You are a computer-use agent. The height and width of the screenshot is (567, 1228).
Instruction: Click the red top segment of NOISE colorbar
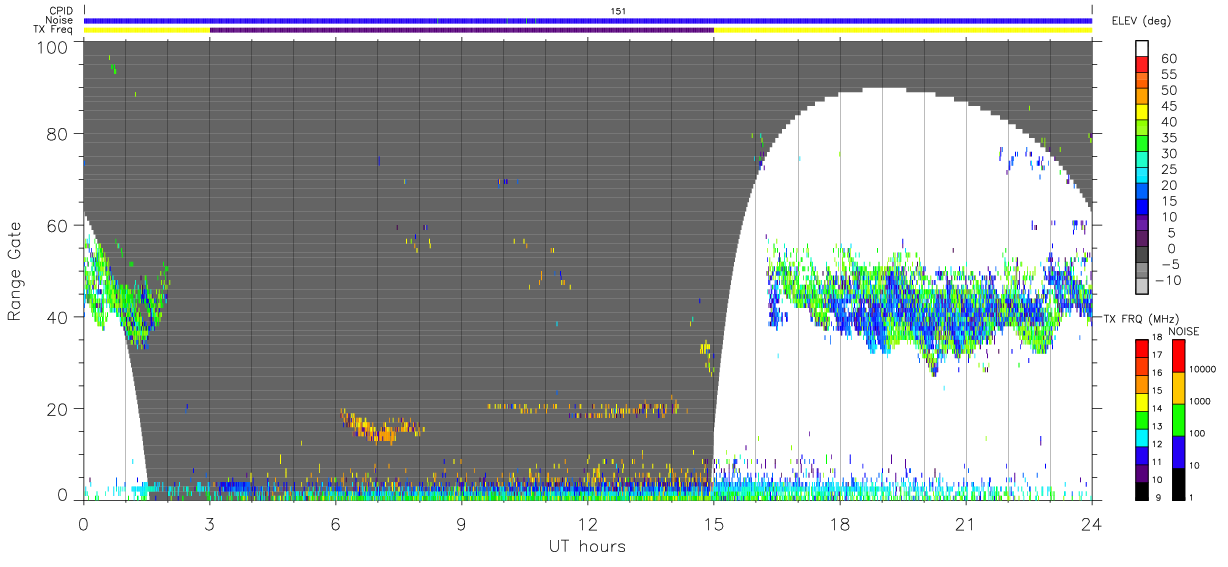coord(1179,355)
